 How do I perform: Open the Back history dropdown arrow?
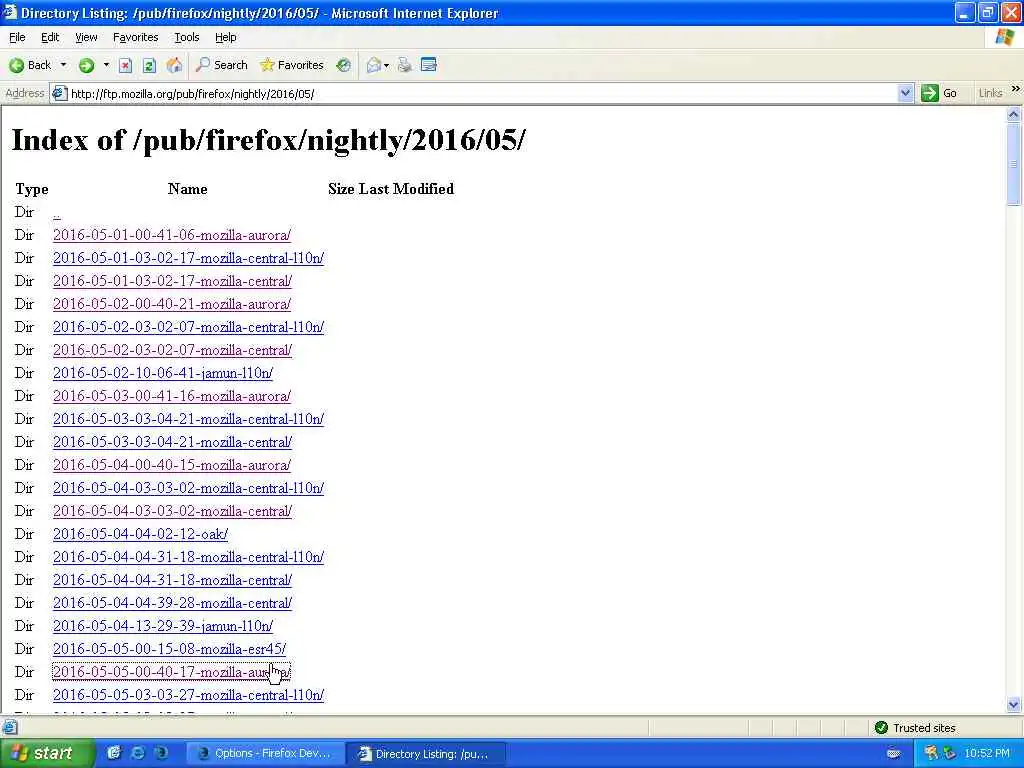[63, 65]
